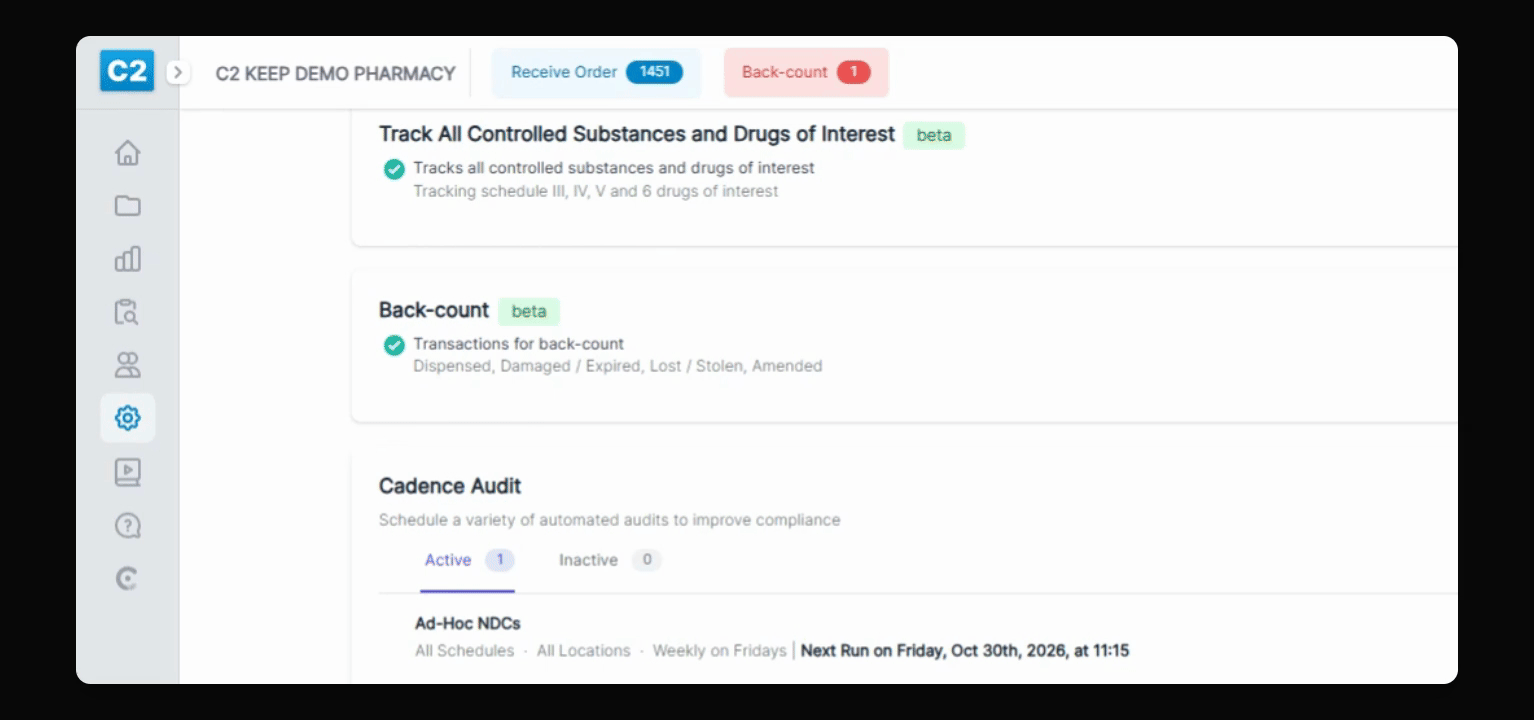Image resolution: width=1534 pixels, height=720 pixels.
Task: Open the video tutorials sidebar icon
Action: click(x=127, y=472)
